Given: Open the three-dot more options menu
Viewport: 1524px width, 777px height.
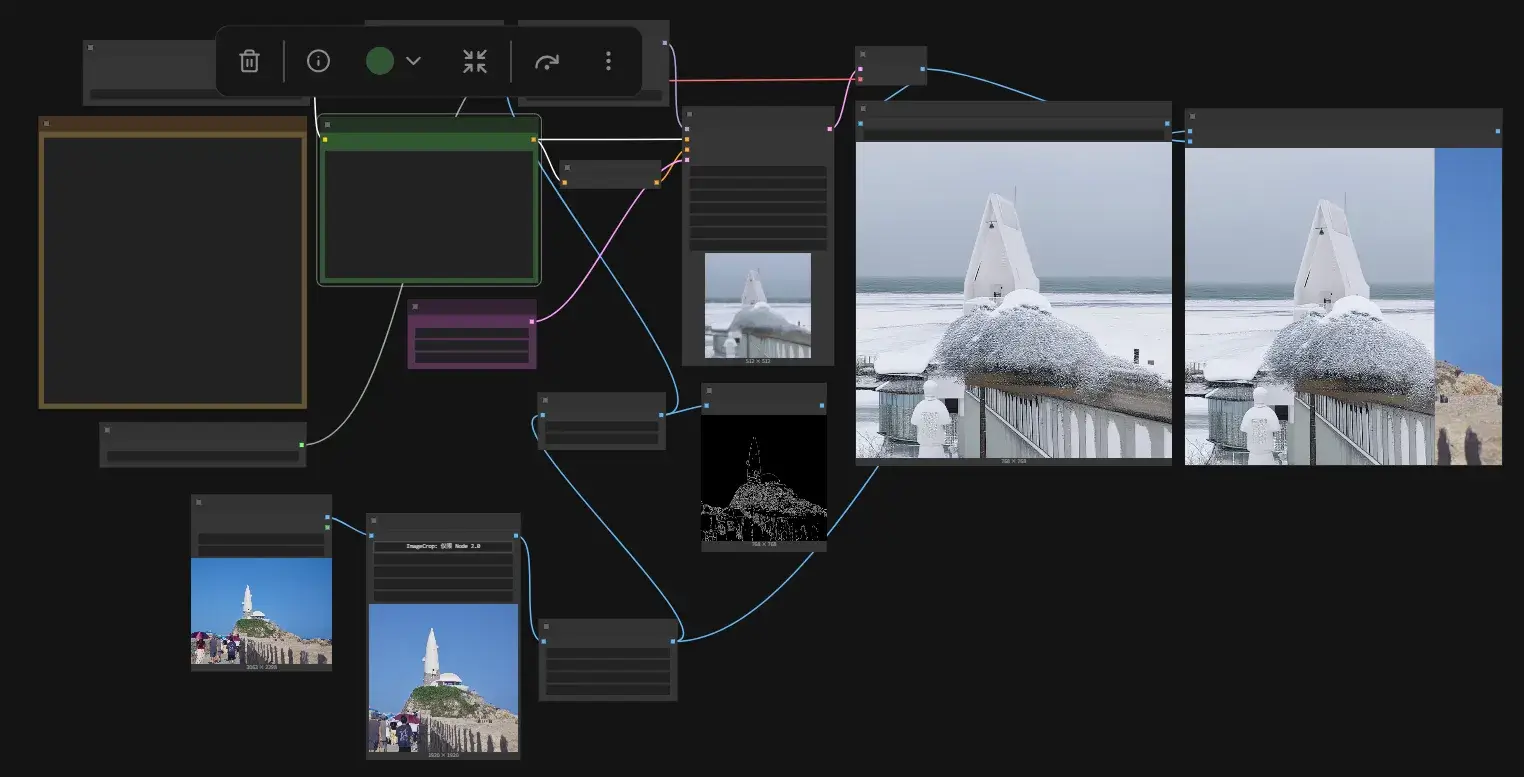Looking at the screenshot, I should click(x=608, y=61).
